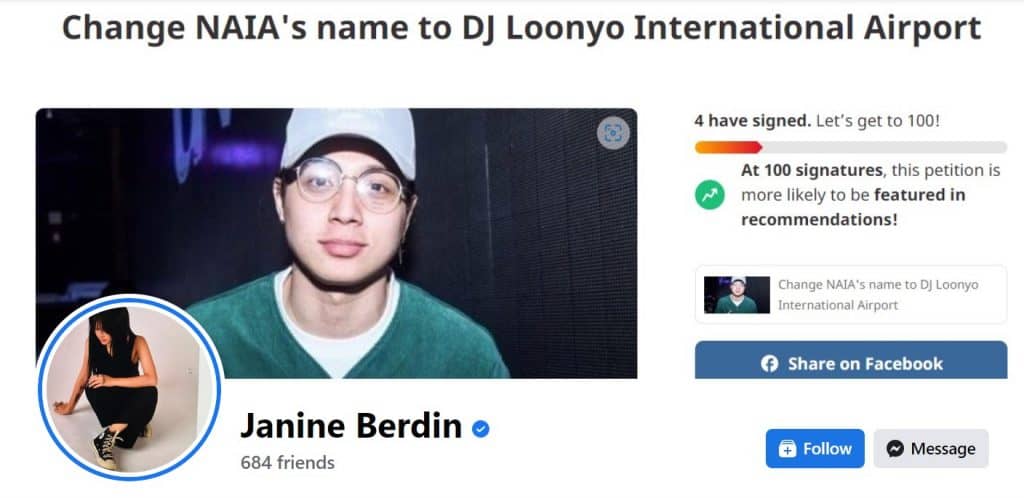Viewport: 1024px width, 498px height.
Task: Open the petition preview card link text
Action: (878, 295)
